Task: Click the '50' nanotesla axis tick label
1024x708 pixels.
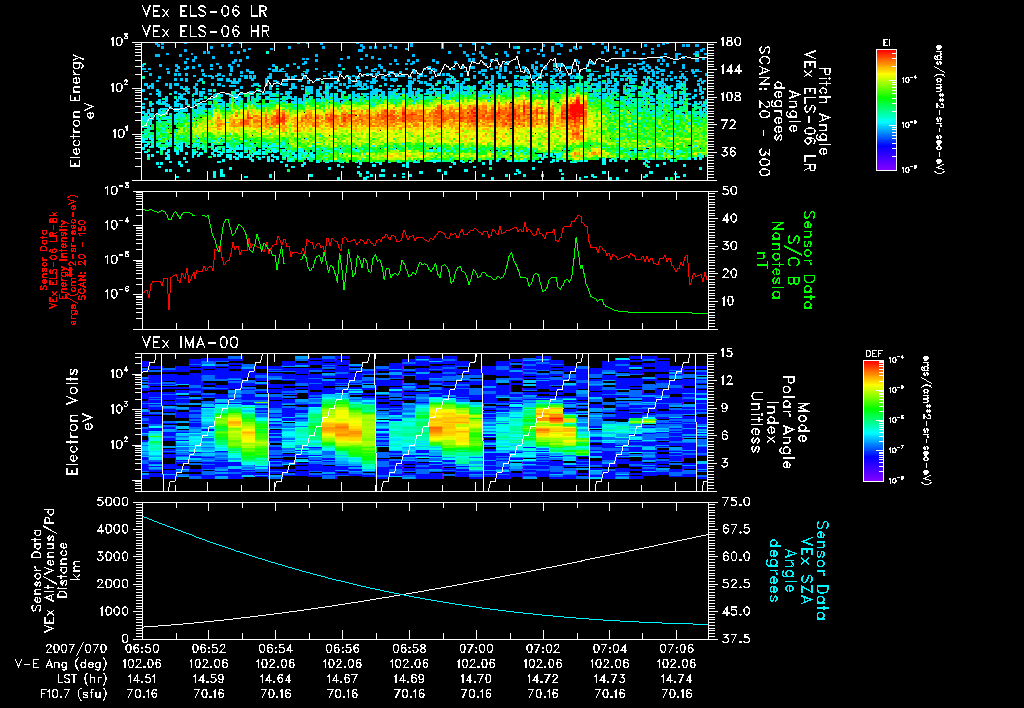Action: [x=727, y=191]
